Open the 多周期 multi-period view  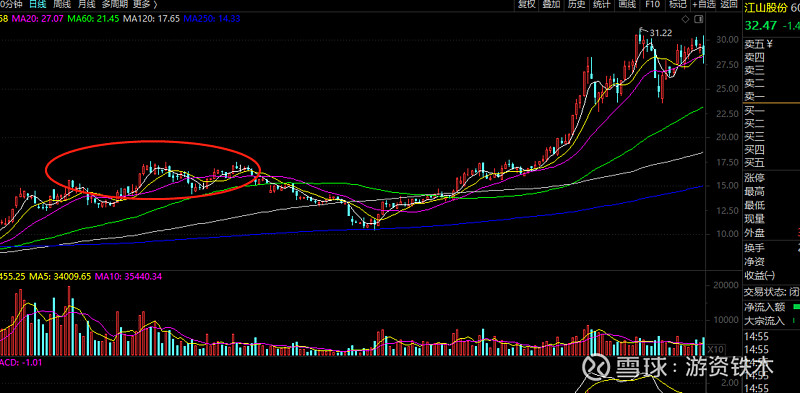click(x=115, y=5)
